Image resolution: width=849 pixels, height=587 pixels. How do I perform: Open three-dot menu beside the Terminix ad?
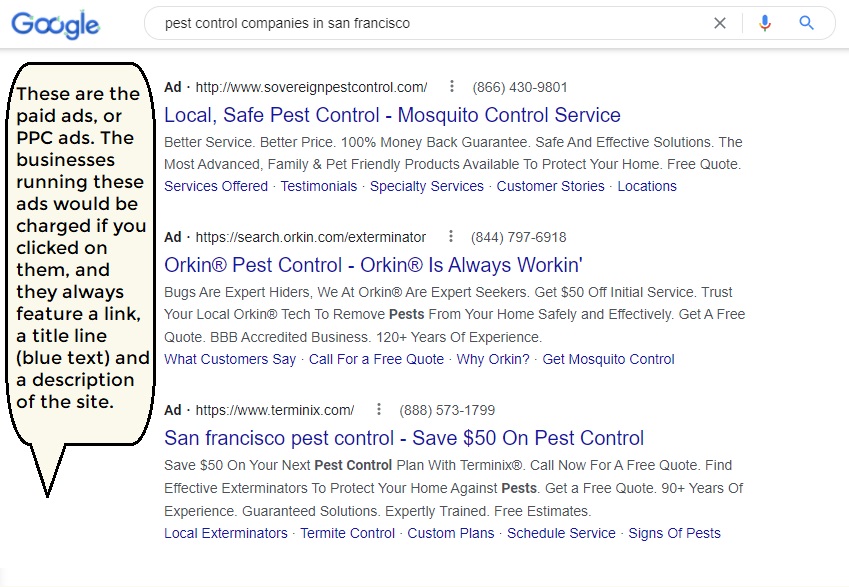(379, 409)
